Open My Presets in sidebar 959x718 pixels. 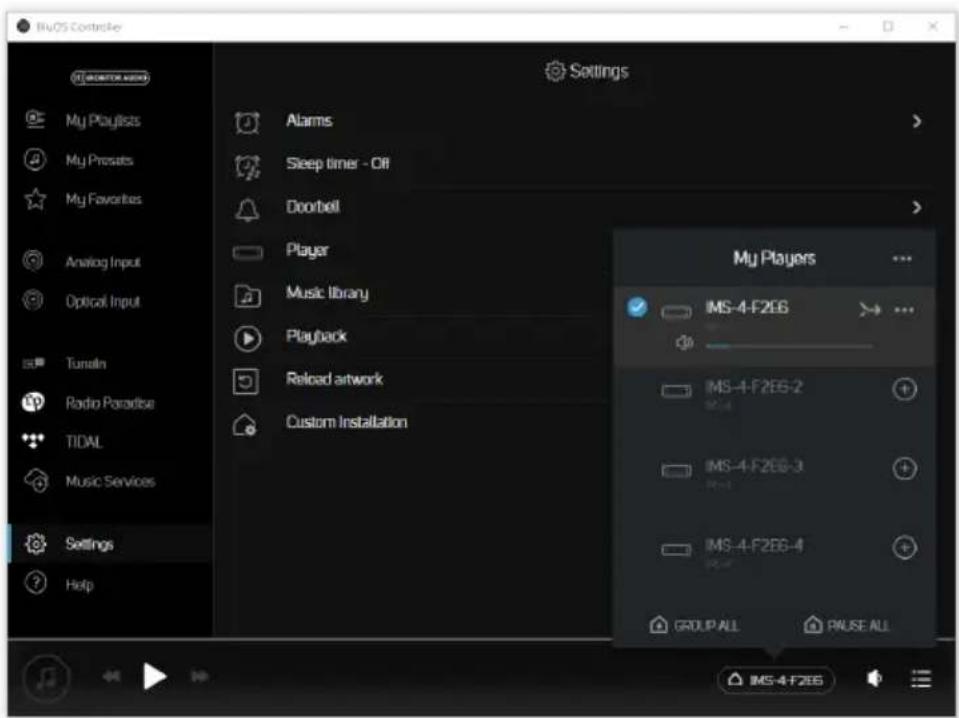pos(99,160)
